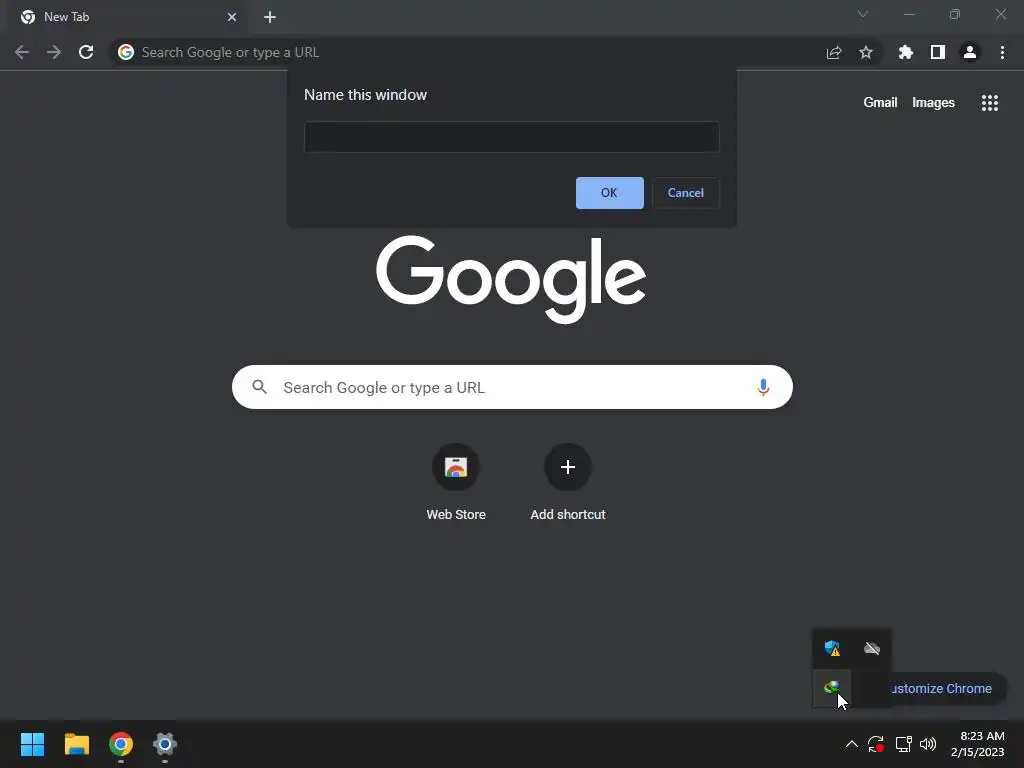This screenshot has height=768, width=1024.
Task: Click the Google search box
Action: coord(512,387)
